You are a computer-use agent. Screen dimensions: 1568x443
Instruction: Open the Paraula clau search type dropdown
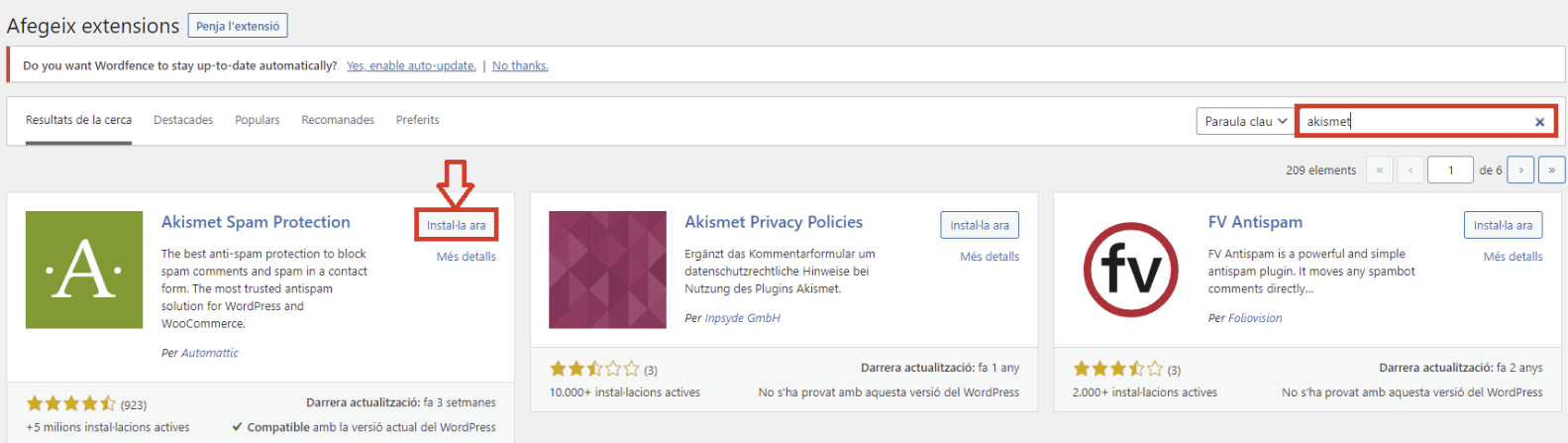1245,121
